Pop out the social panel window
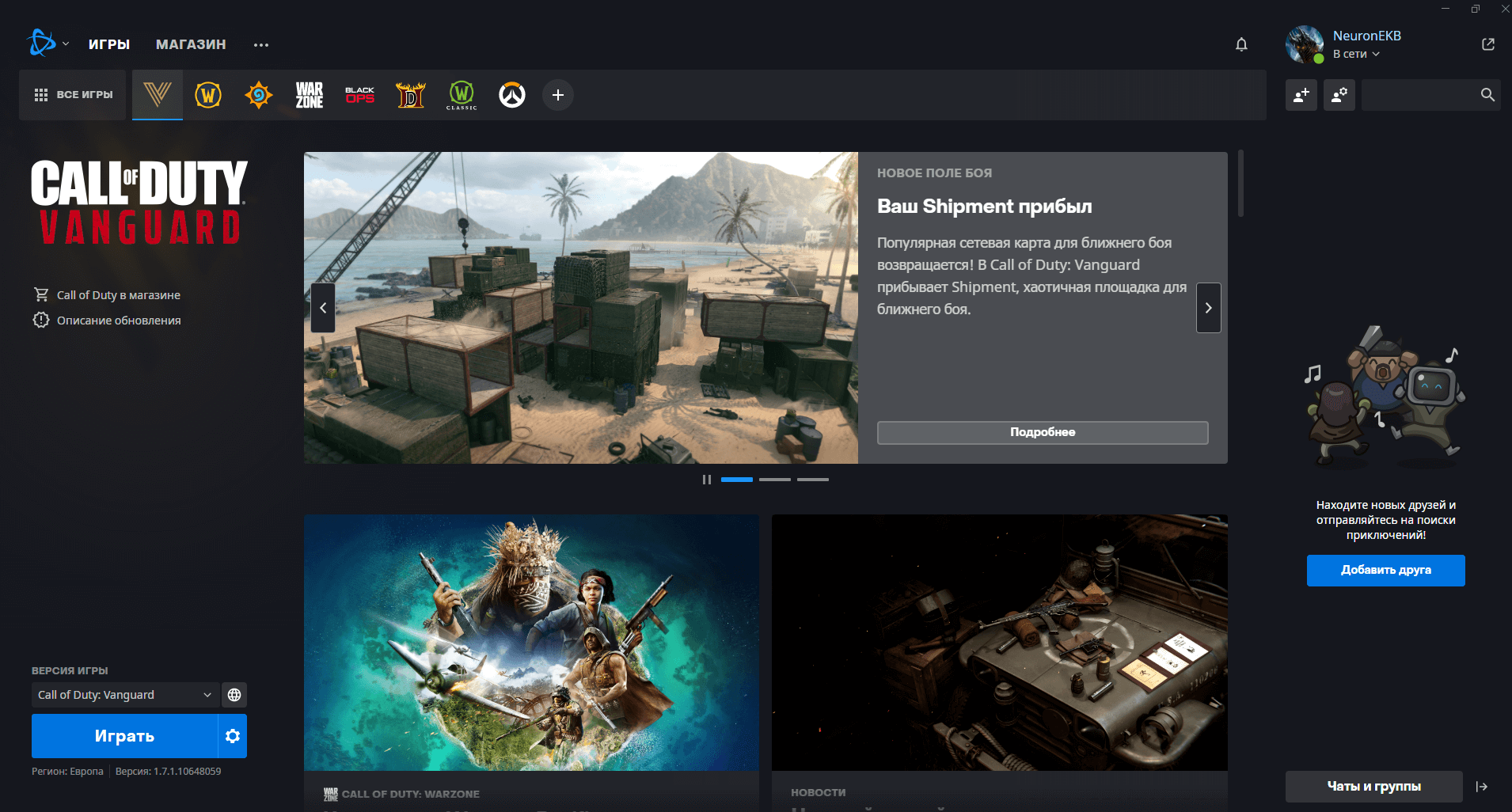The width and height of the screenshot is (1512, 812). coord(1488,44)
